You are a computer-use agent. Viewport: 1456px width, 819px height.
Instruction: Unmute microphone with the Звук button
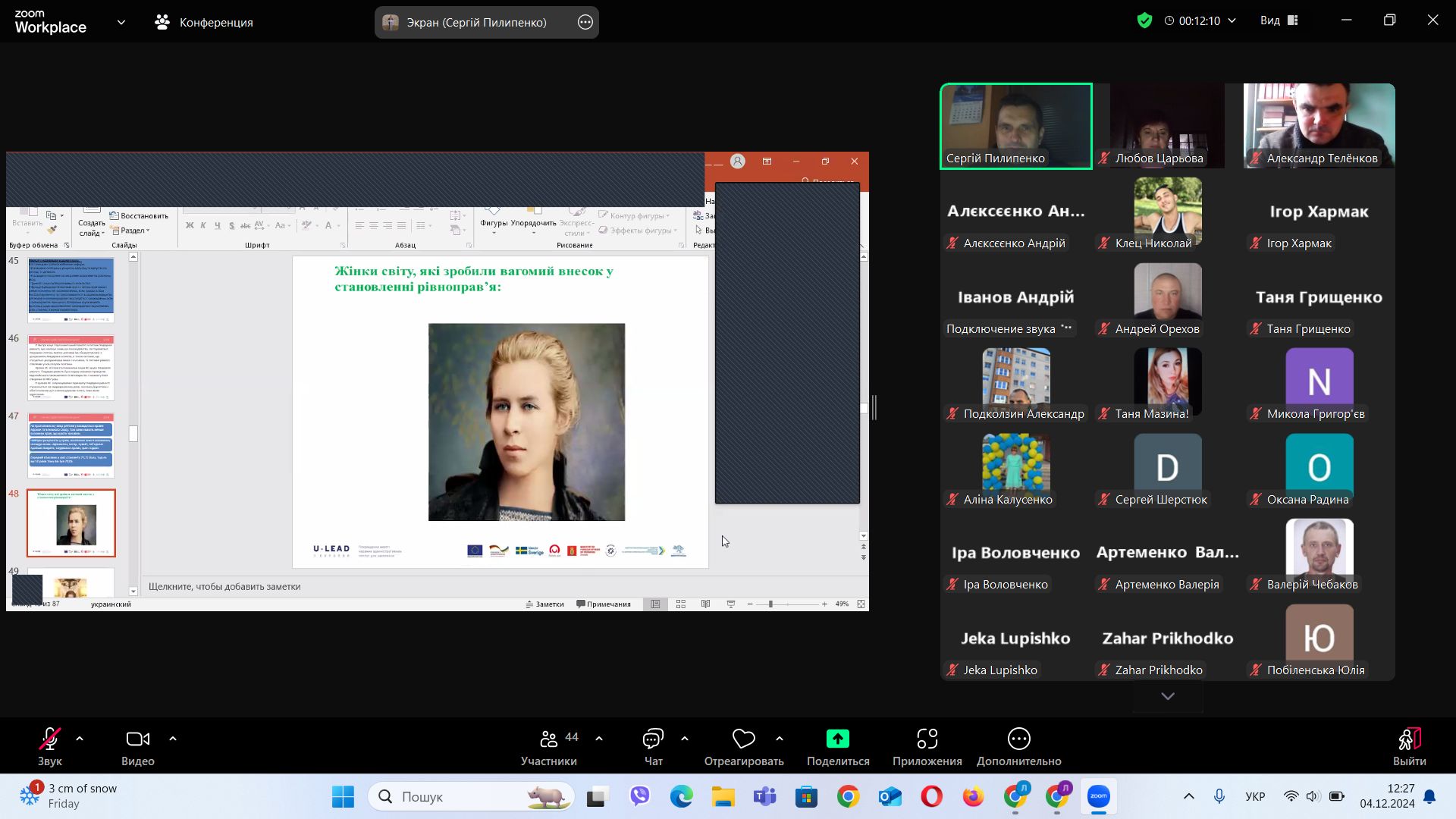[x=50, y=739]
